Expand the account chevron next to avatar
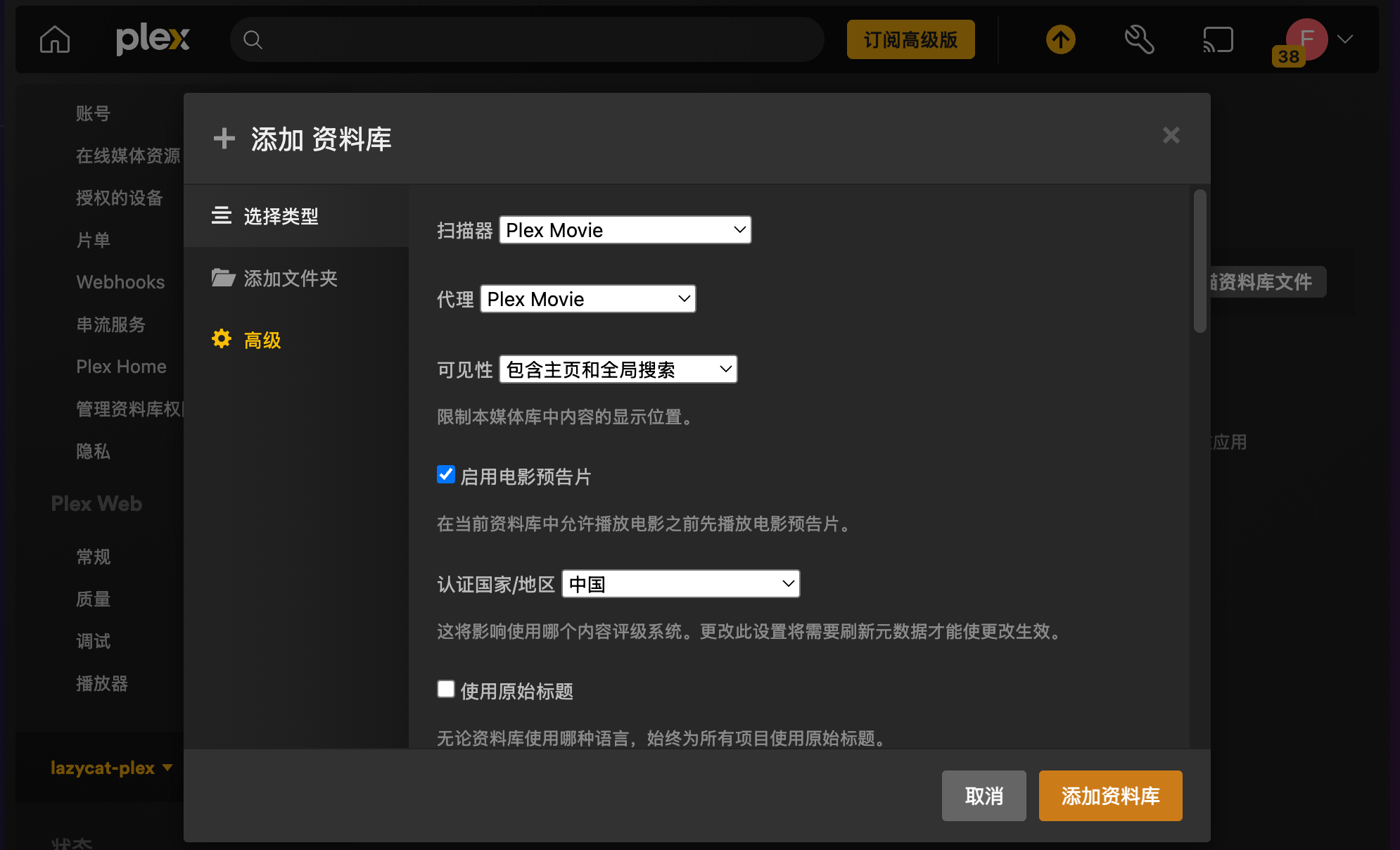 coord(1345,39)
